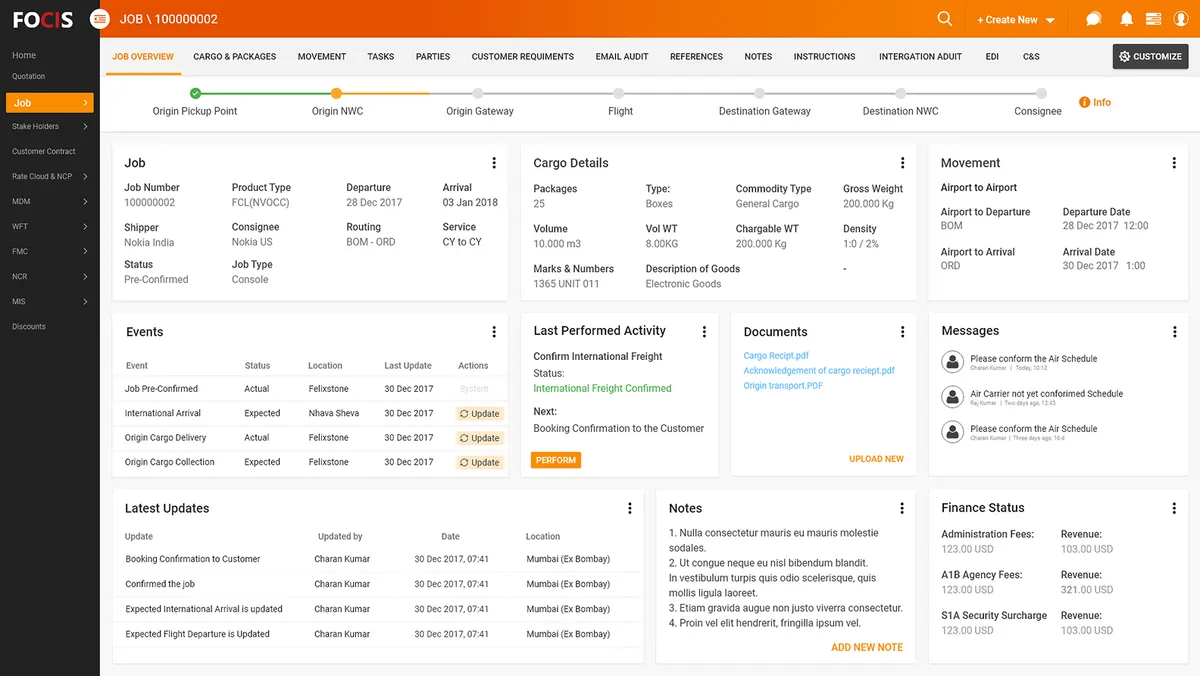Click the Customize button
Screen dimensions: 1200x676
[x=1150, y=57]
